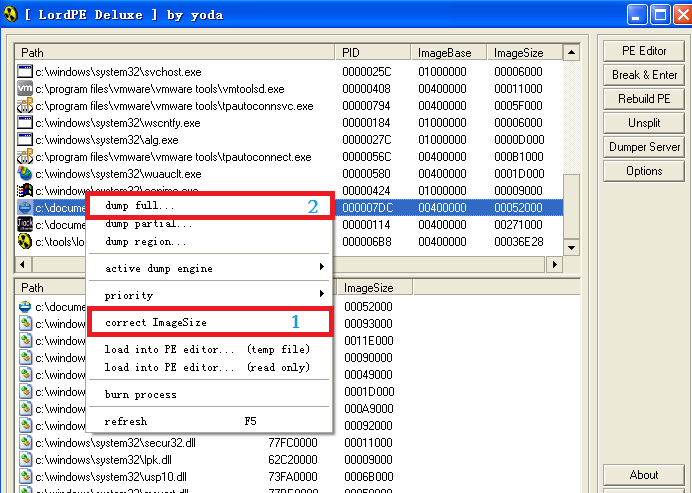Viewport: 692px width, 493px height.
Task: Expand the priority submenu
Action: 210,295
